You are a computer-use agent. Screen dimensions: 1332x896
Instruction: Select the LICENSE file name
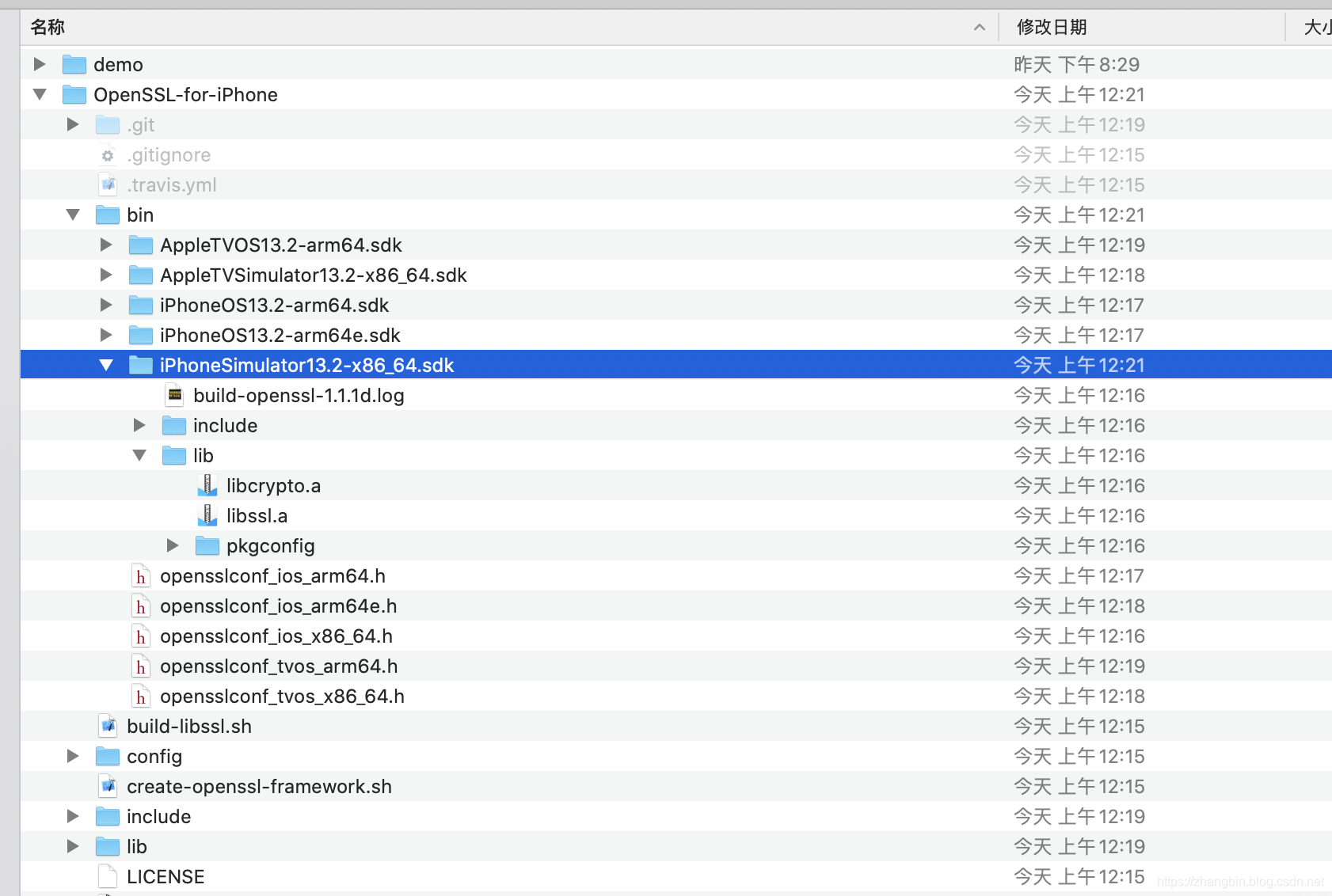166,876
